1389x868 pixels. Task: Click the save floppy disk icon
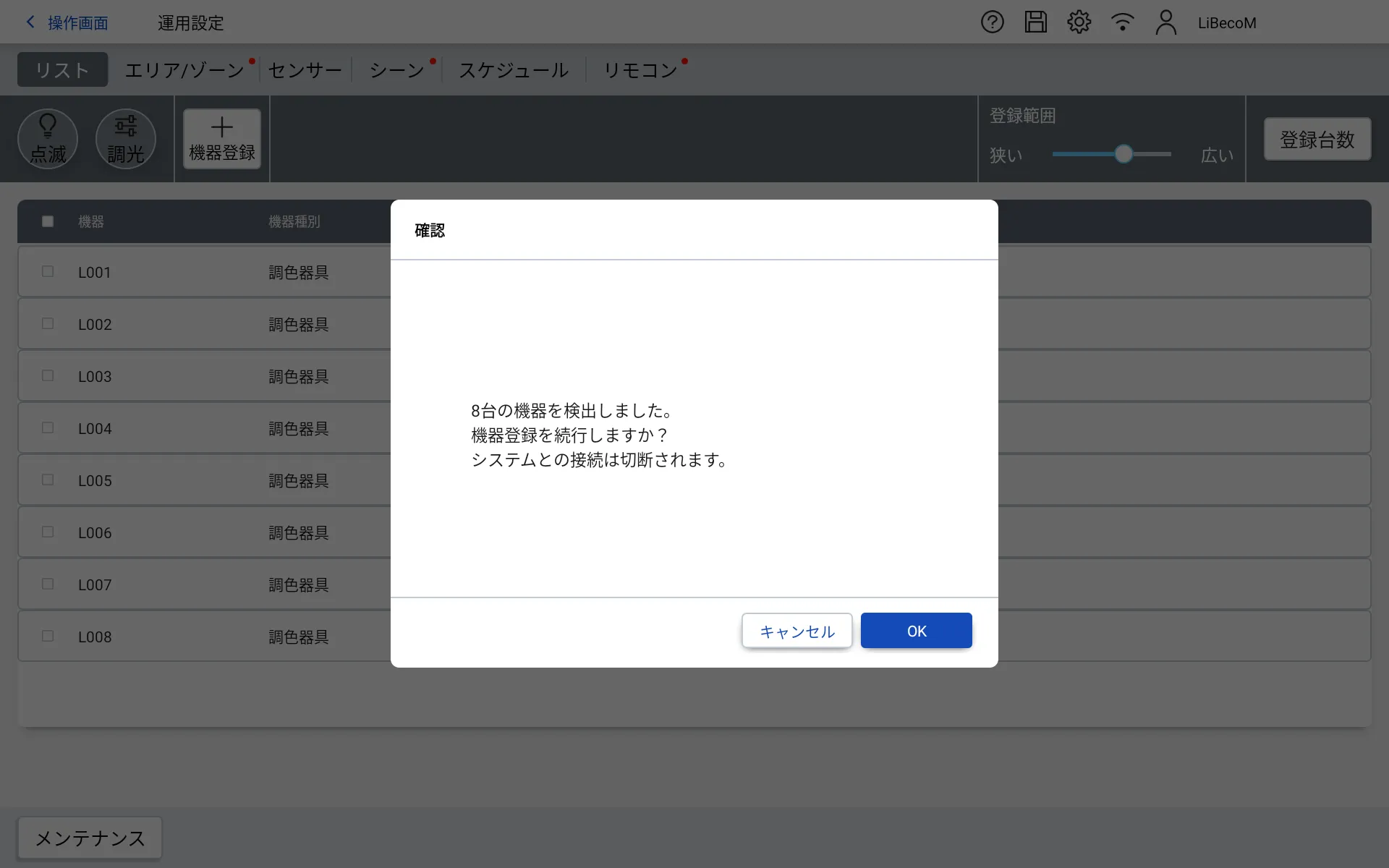tap(1035, 22)
